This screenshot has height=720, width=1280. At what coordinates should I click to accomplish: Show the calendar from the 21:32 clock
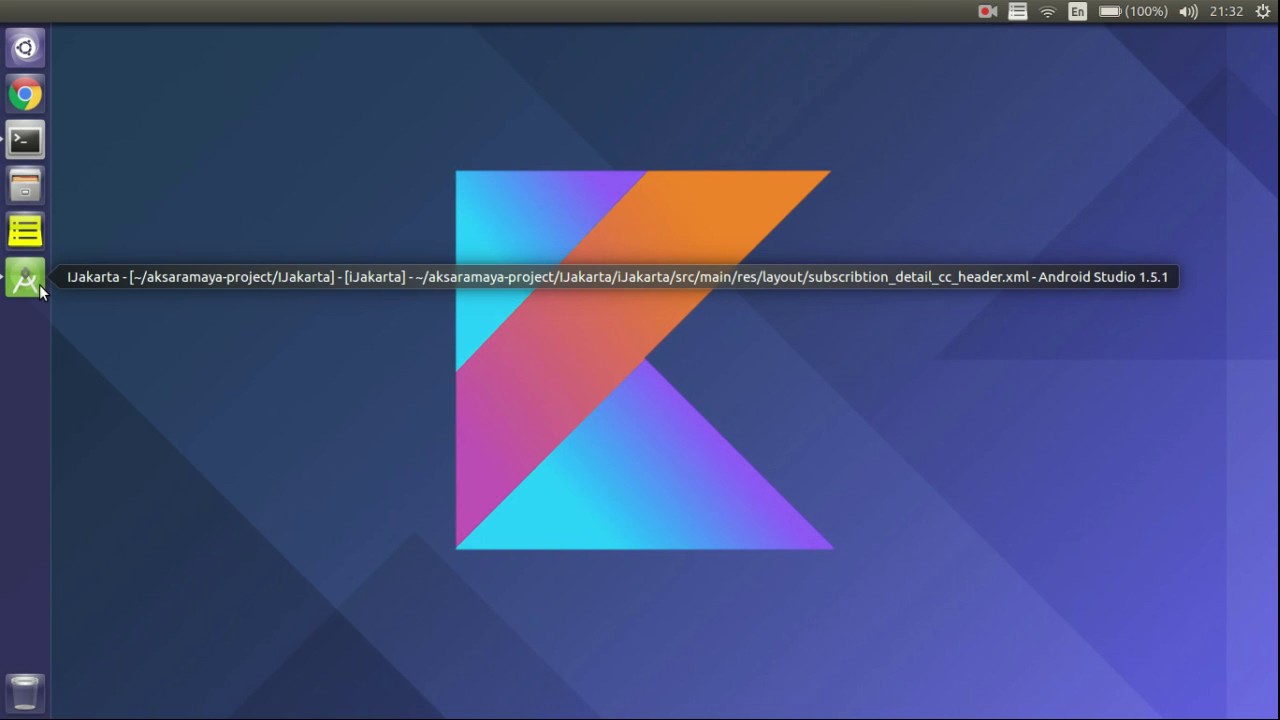(1226, 12)
